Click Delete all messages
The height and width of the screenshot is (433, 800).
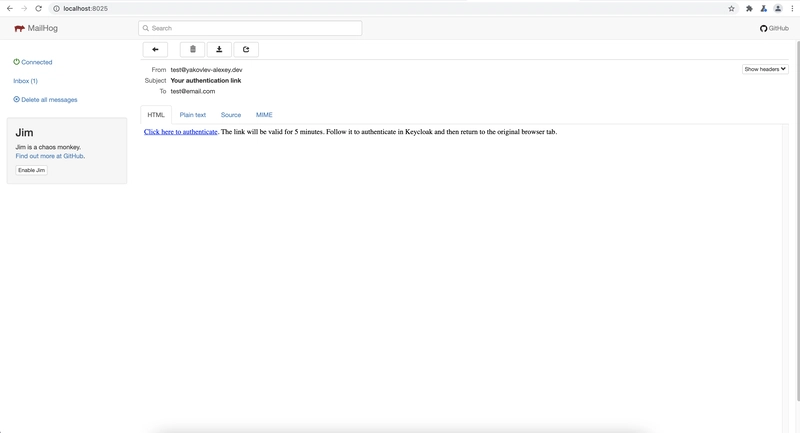click(x=45, y=100)
